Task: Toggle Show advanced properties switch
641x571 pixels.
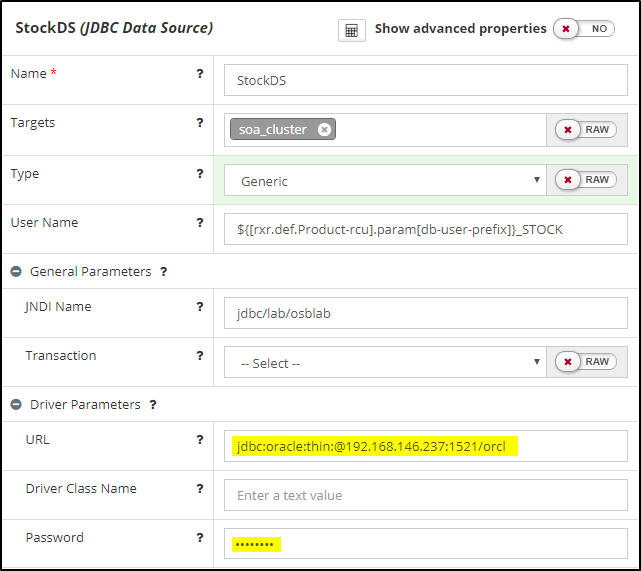Action: coord(587,29)
